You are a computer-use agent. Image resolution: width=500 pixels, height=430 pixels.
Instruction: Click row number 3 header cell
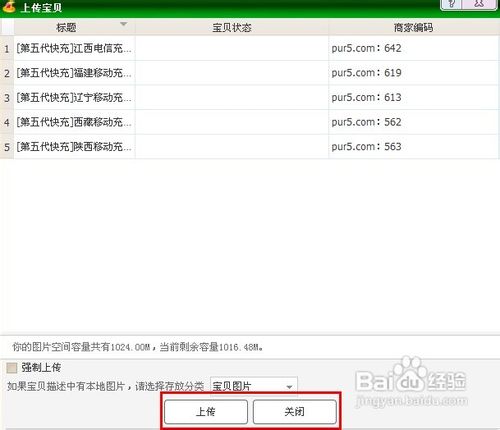[x=7, y=98]
